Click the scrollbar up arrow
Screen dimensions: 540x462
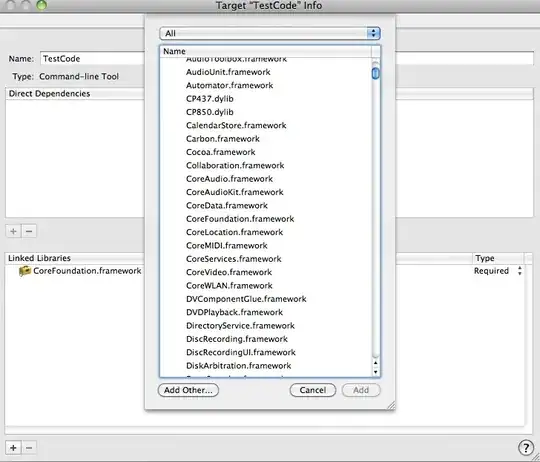376,363
